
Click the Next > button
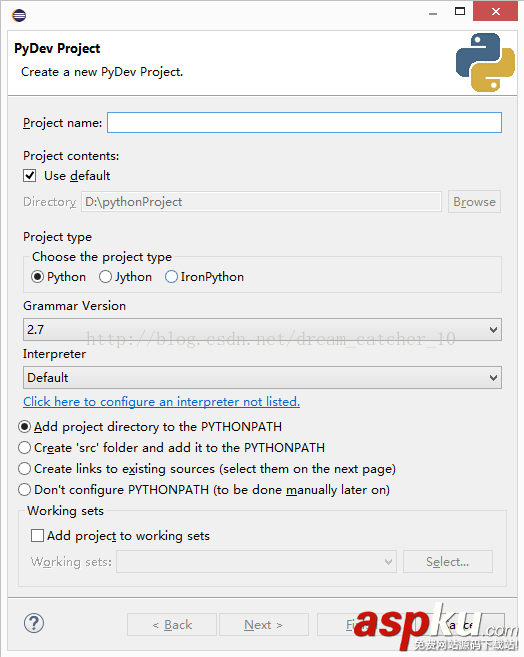coord(263,625)
